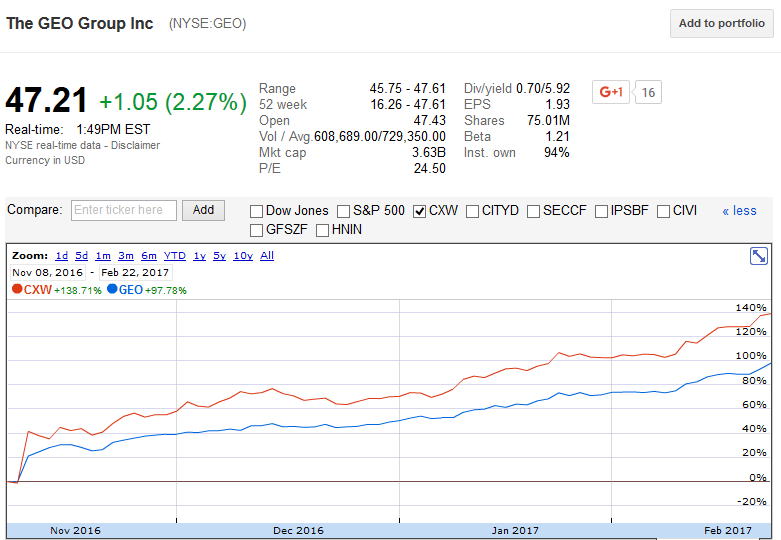
Task: Click the stock price 47.21
Action: pos(46,100)
